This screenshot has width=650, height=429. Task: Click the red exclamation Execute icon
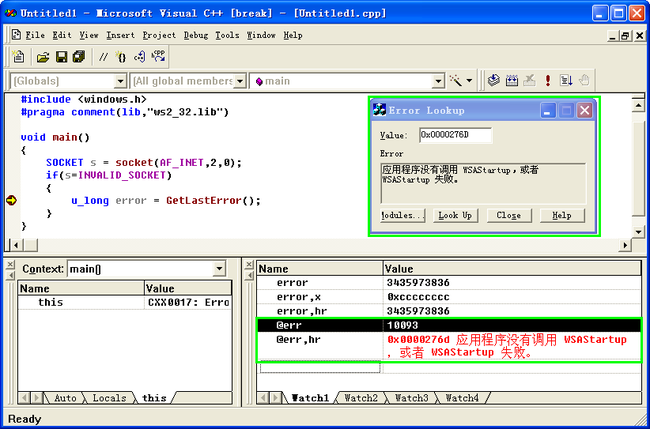pyautogui.click(x=548, y=80)
